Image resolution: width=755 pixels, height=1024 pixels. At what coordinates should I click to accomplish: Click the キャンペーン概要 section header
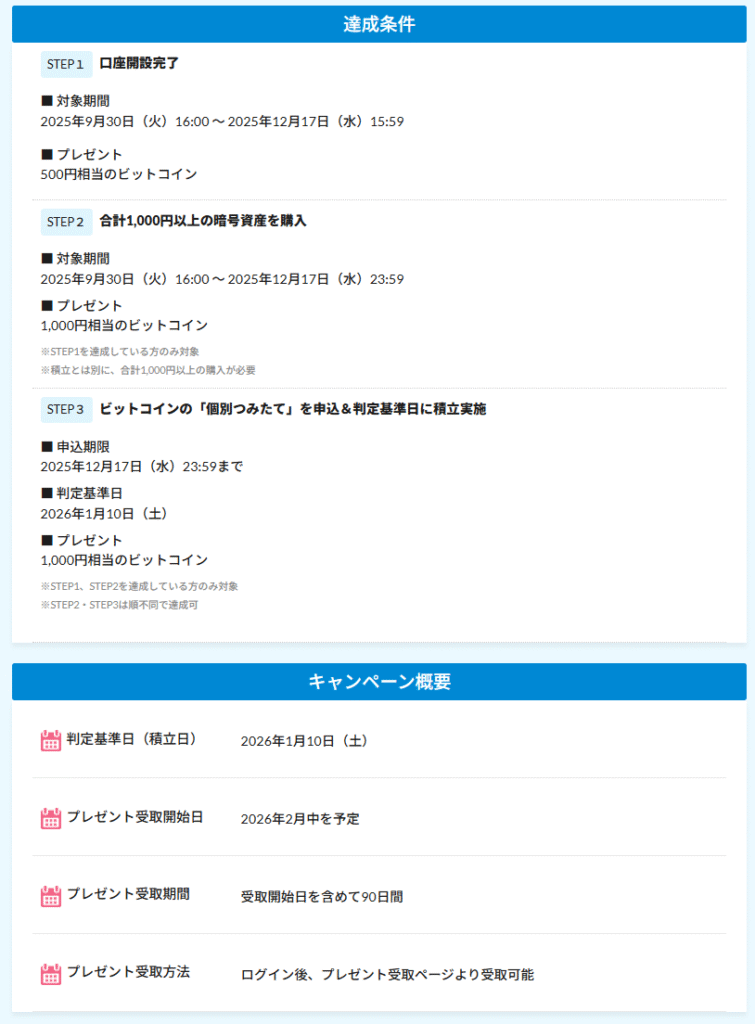pyautogui.click(x=379, y=682)
